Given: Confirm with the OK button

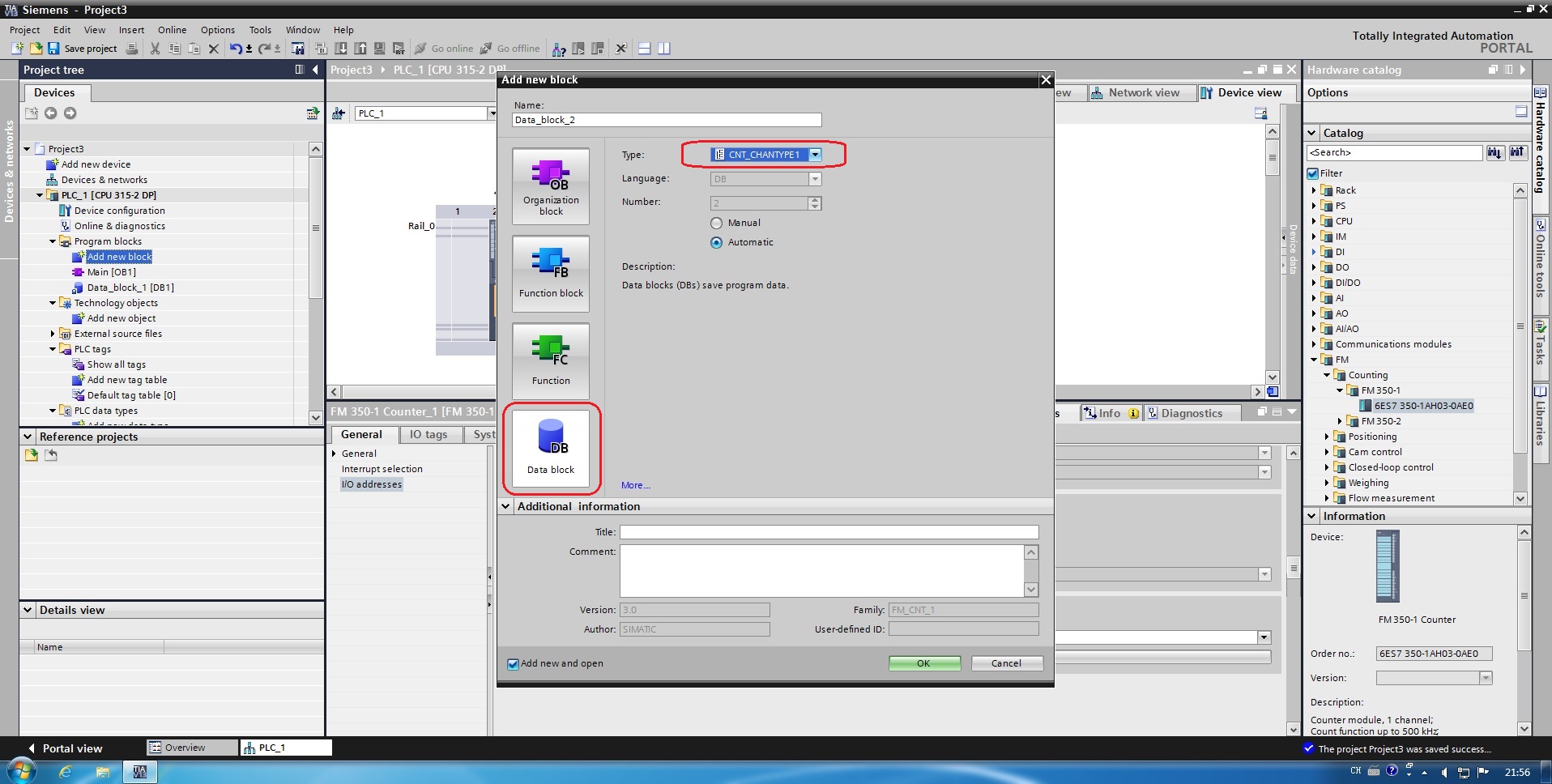Looking at the screenshot, I should point(924,663).
